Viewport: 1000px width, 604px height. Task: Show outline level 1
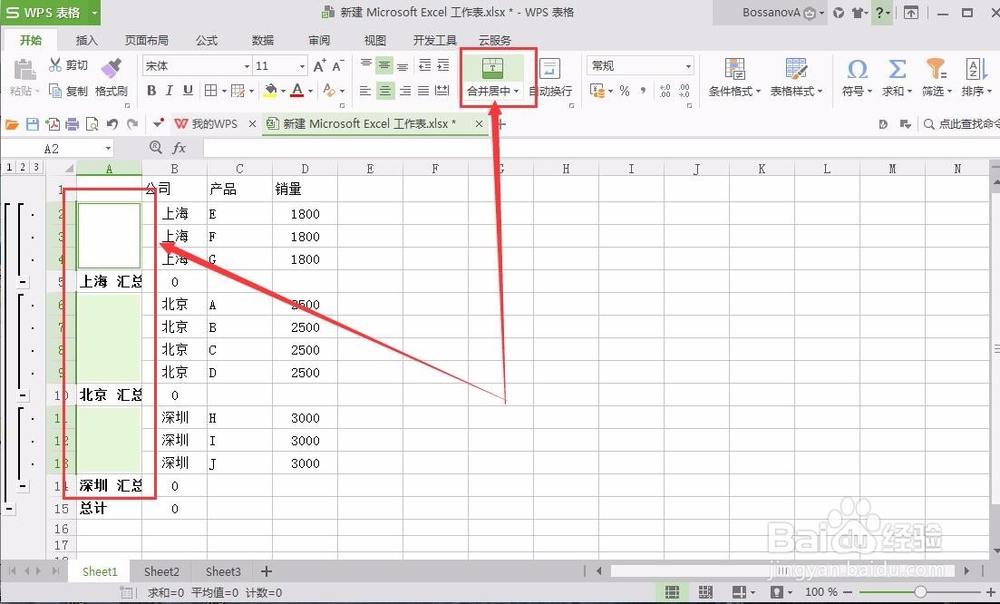click(x=9, y=168)
